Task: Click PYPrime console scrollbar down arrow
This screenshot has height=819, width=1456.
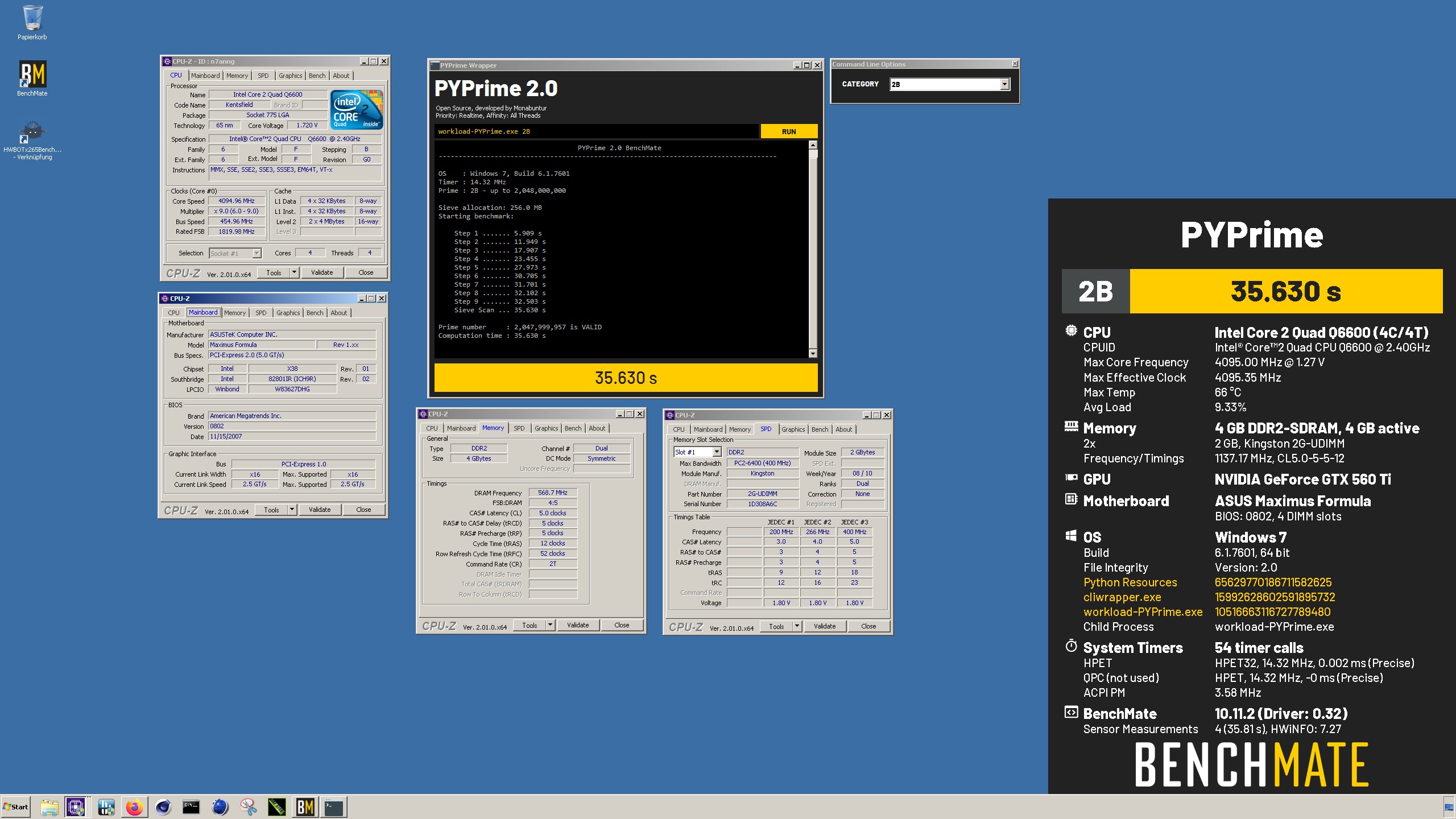Action: [x=813, y=354]
